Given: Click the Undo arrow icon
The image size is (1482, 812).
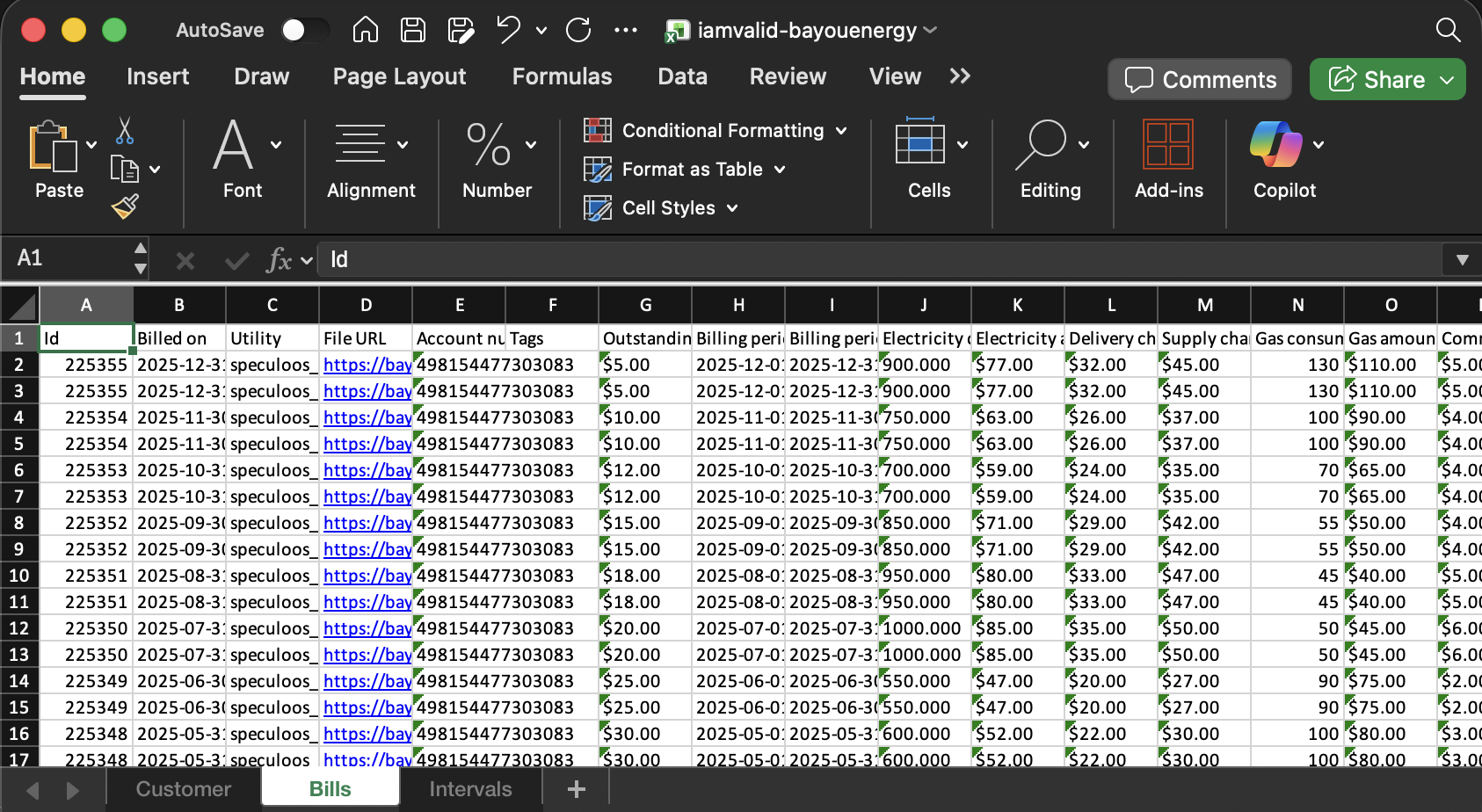Looking at the screenshot, I should [x=508, y=30].
